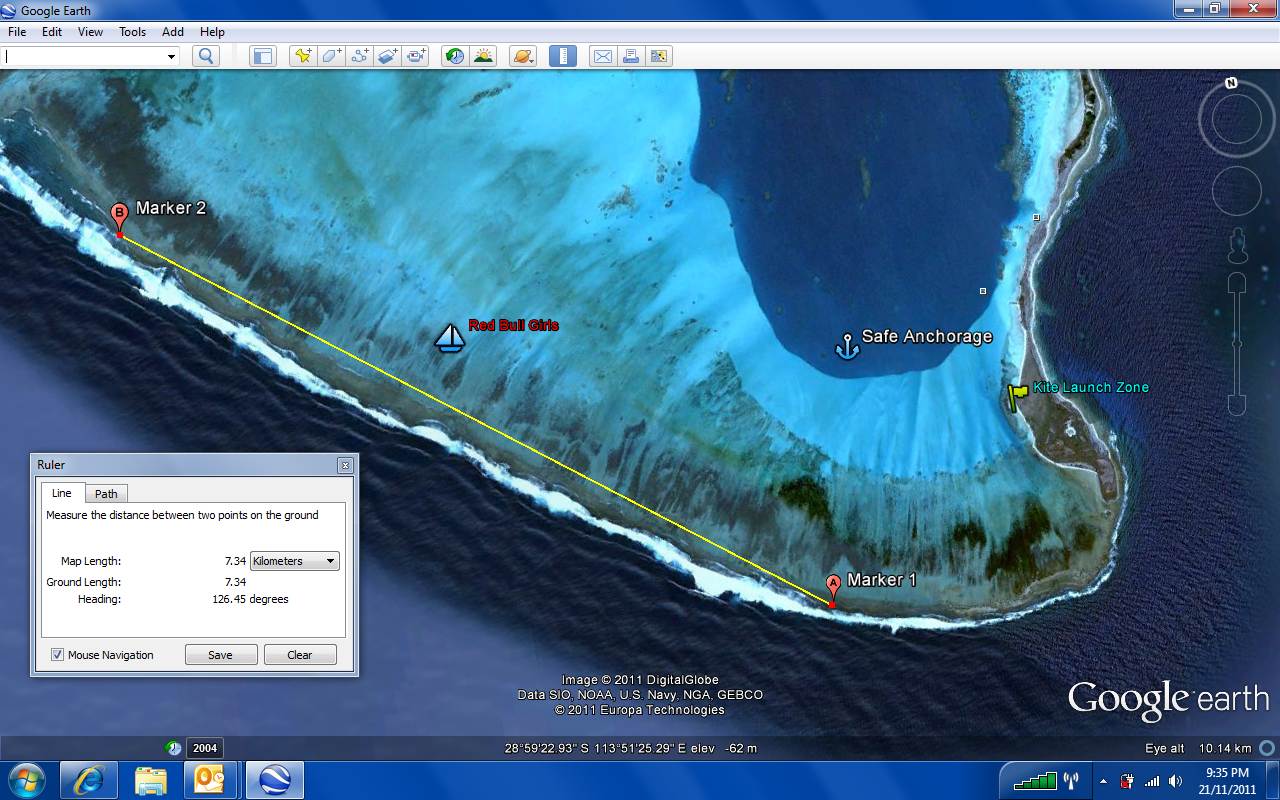The height and width of the screenshot is (800, 1280).
Task: Toggle sunlight across the landscape
Action: pos(483,56)
